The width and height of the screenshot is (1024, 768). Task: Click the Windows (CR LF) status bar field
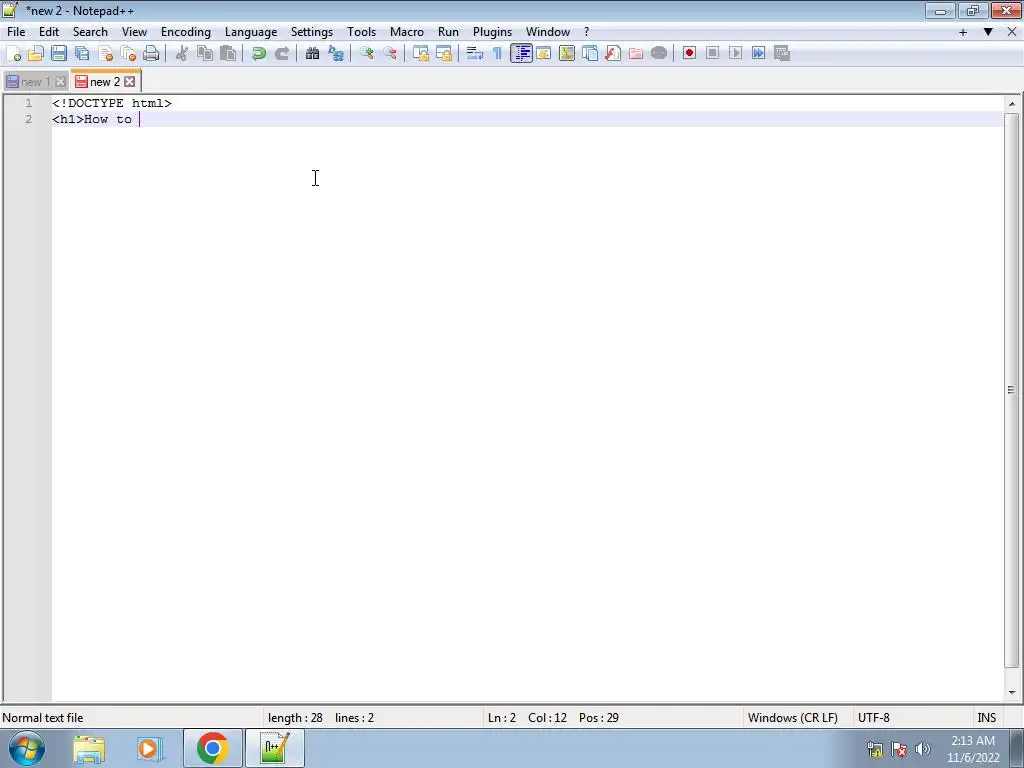pyautogui.click(x=793, y=718)
